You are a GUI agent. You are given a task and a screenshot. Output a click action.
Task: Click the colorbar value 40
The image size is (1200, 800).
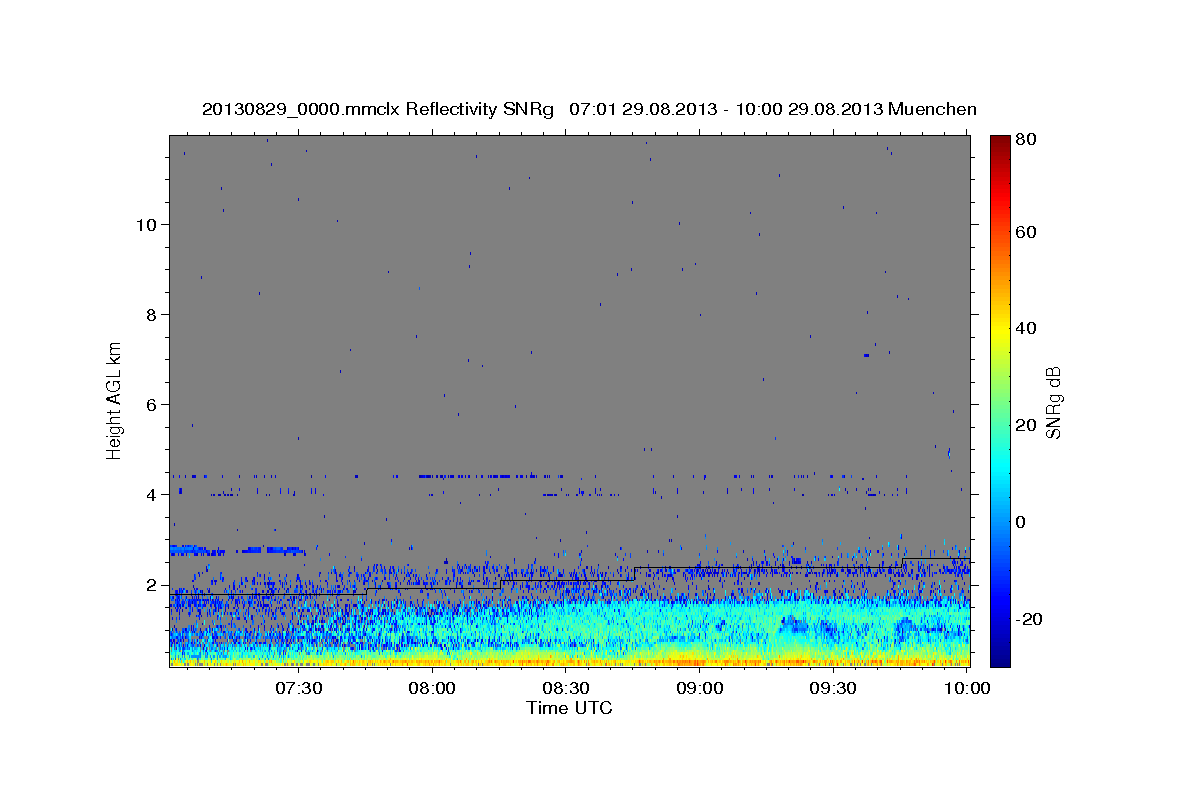[1025, 328]
